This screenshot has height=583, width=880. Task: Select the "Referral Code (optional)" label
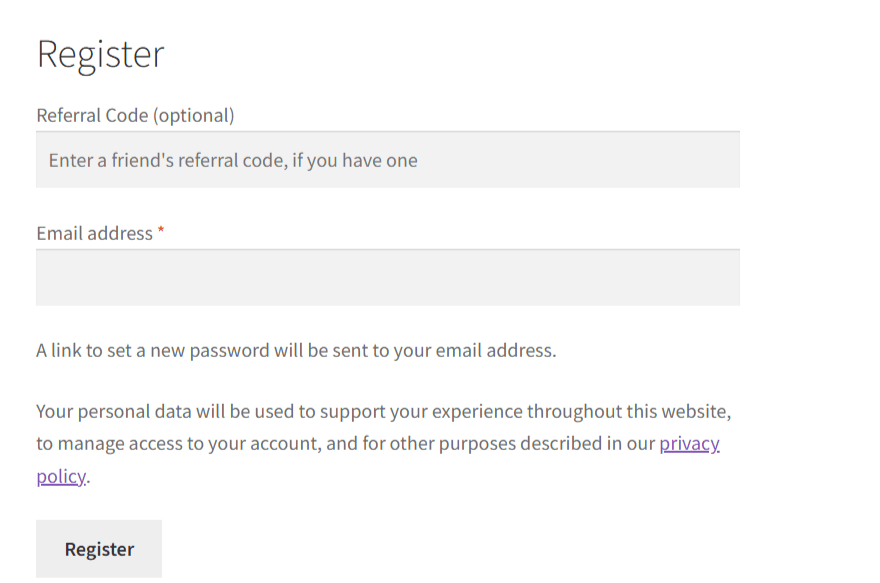click(x=135, y=115)
